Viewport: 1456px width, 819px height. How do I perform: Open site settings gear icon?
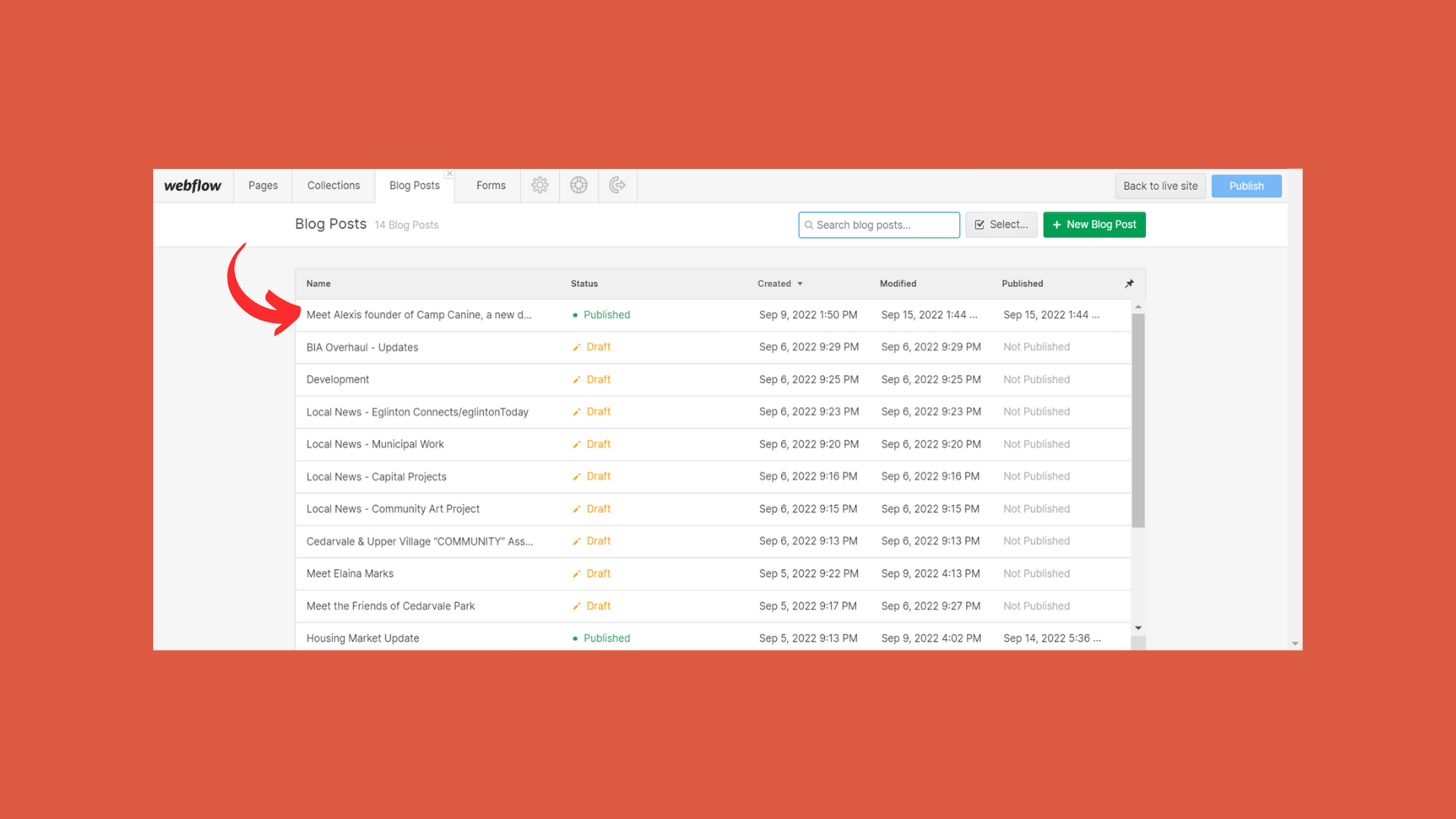(x=539, y=185)
